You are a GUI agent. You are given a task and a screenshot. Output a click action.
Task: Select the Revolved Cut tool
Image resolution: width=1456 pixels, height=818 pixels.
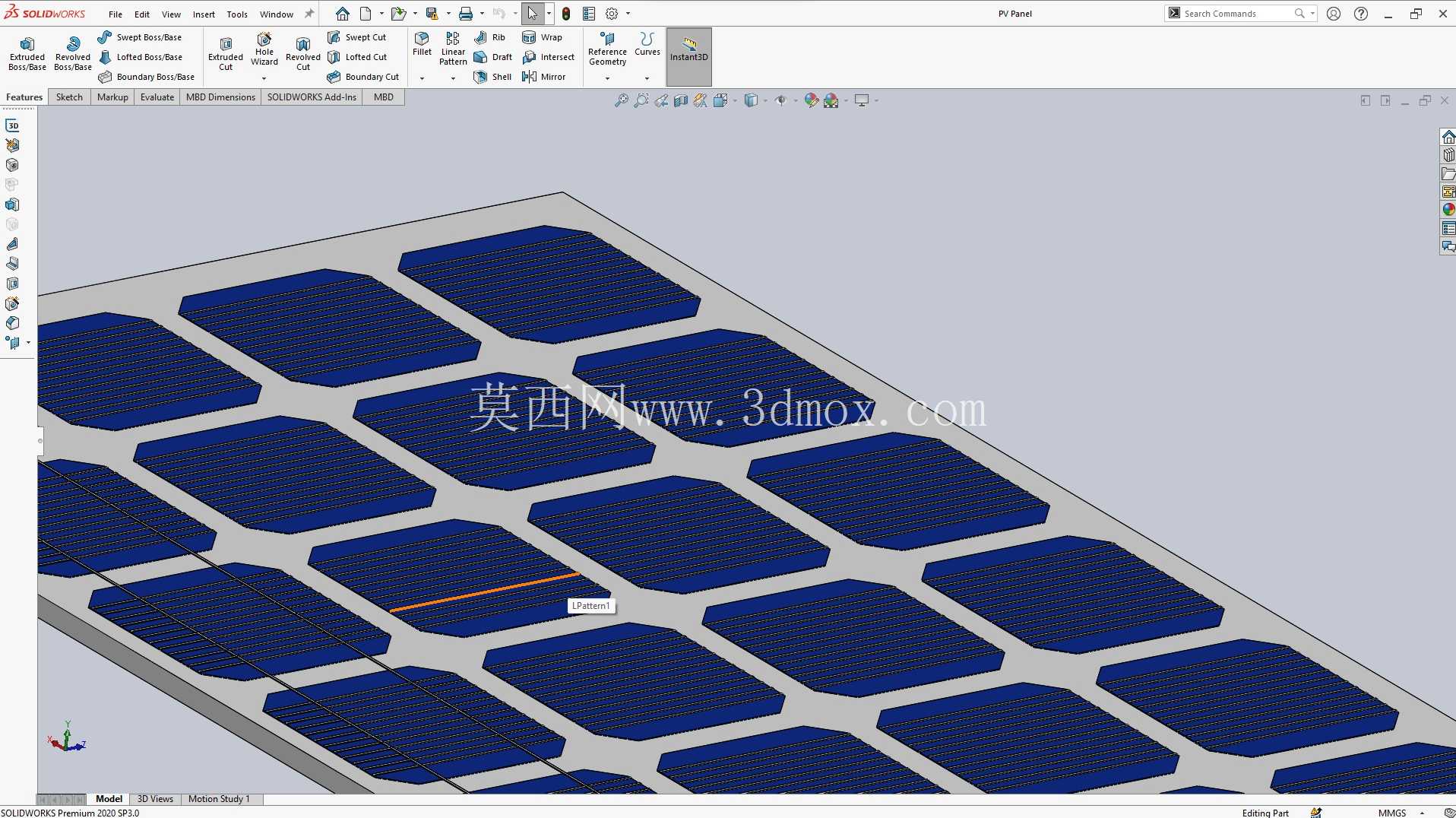pyautogui.click(x=303, y=54)
